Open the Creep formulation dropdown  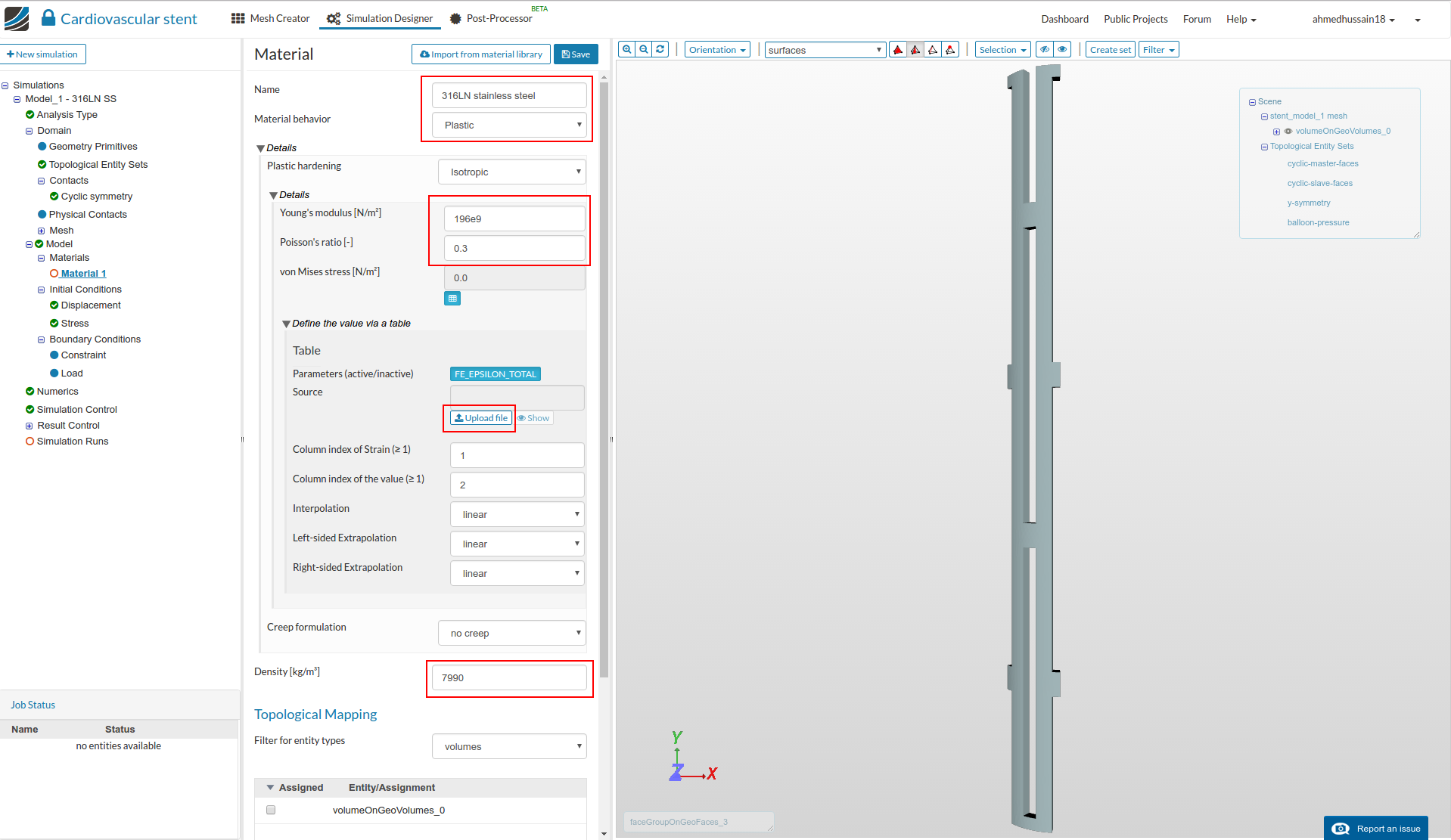point(512,633)
